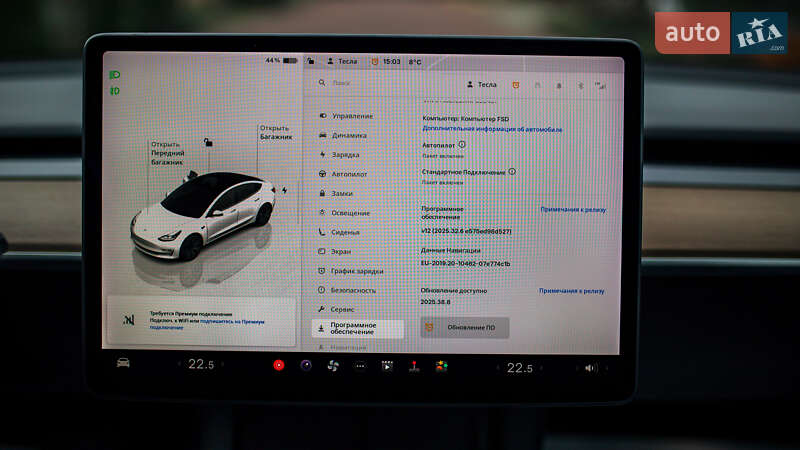Open the Сиденья settings menu

click(x=339, y=232)
